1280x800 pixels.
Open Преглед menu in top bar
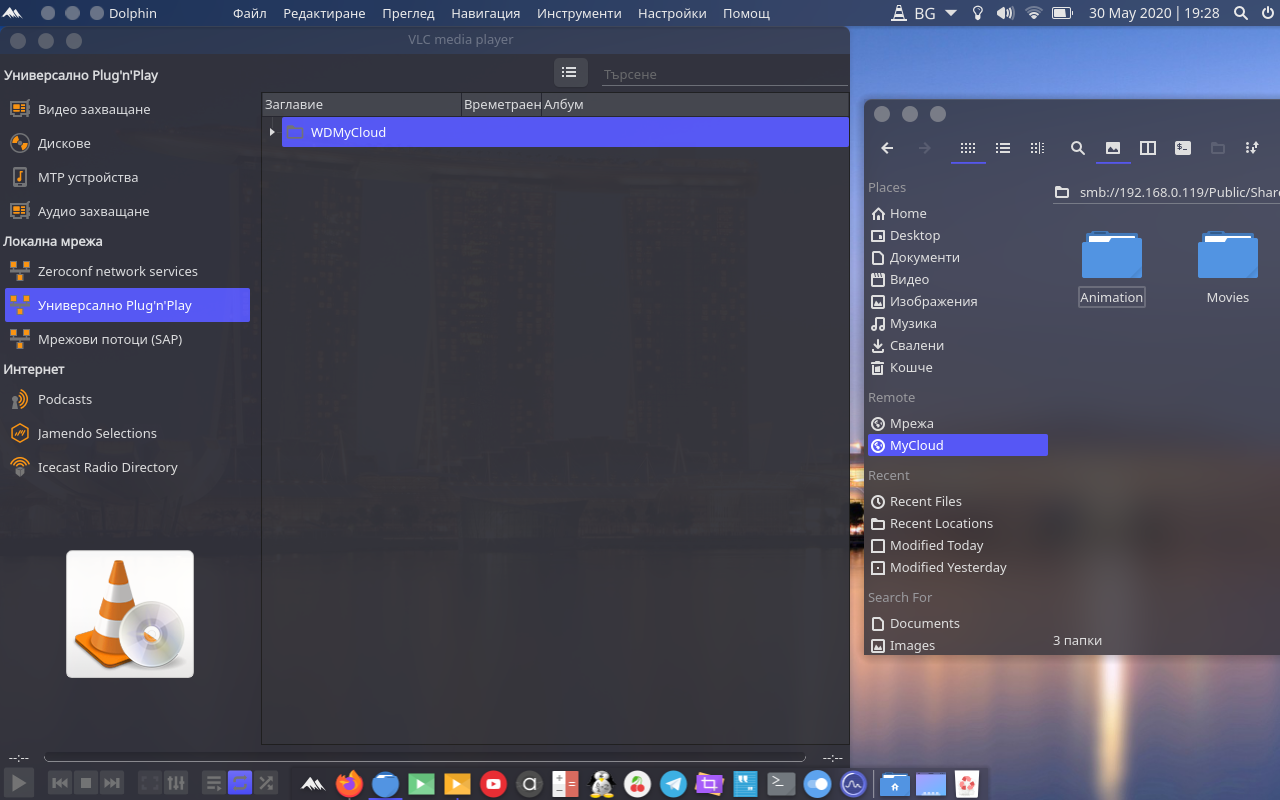tap(408, 13)
